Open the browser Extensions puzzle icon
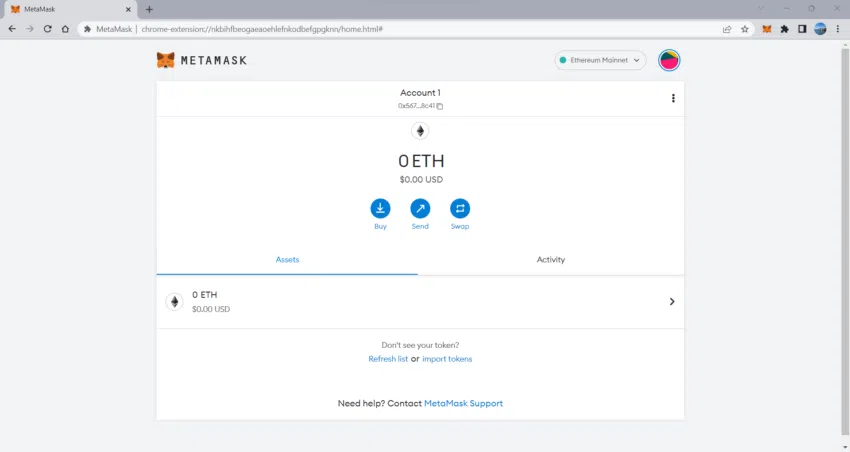This screenshot has width=850, height=452. point(784,29)
